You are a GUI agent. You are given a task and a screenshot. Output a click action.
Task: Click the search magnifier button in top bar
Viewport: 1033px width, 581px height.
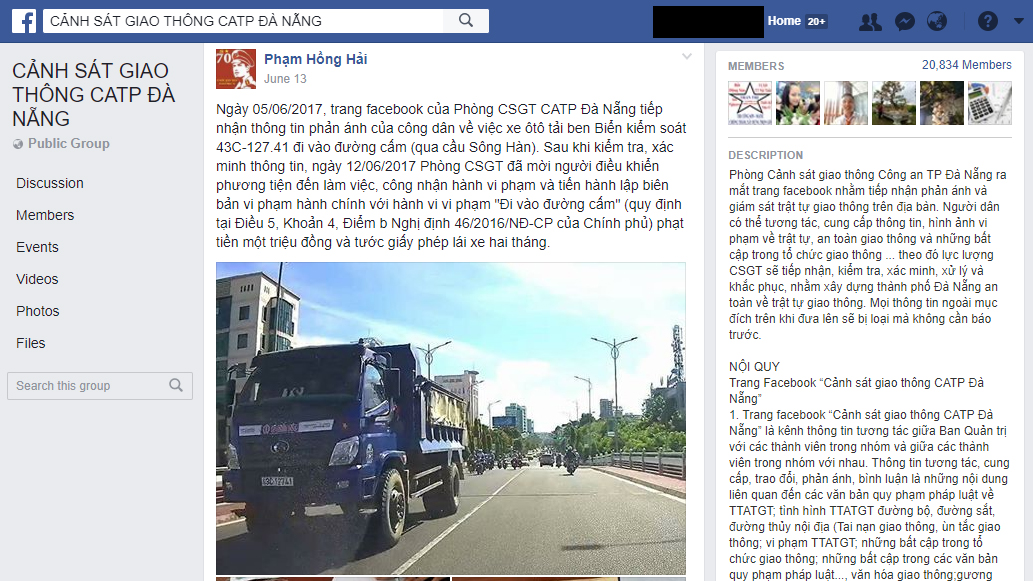click(x=466, y=21)
